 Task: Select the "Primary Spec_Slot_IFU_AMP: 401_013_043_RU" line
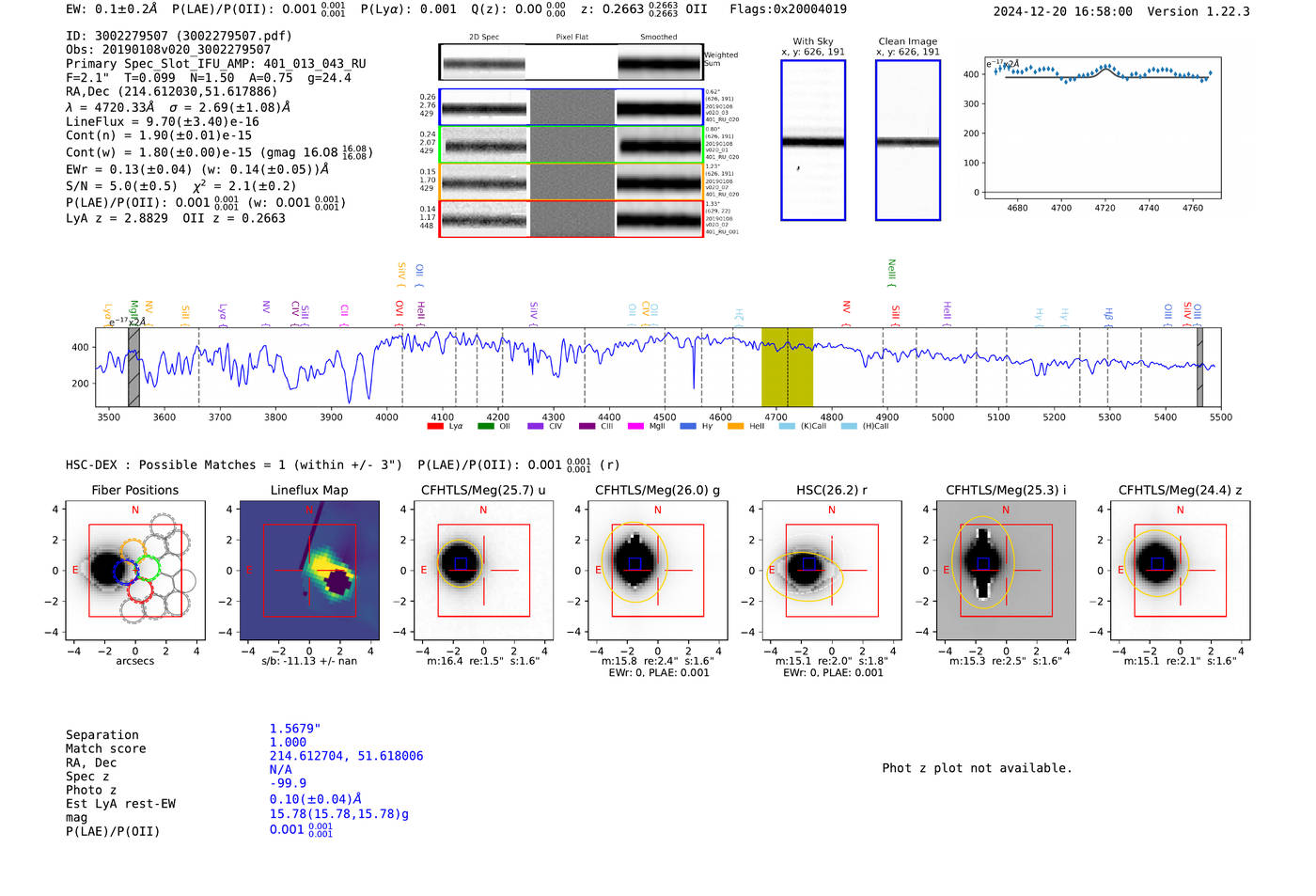[216, 64]
